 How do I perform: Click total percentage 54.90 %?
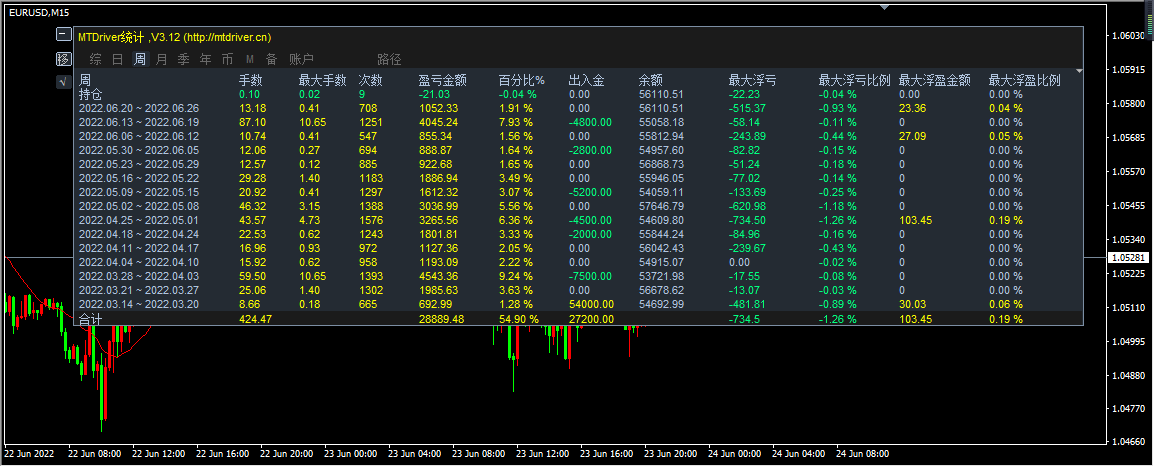(x=519, y=318)
